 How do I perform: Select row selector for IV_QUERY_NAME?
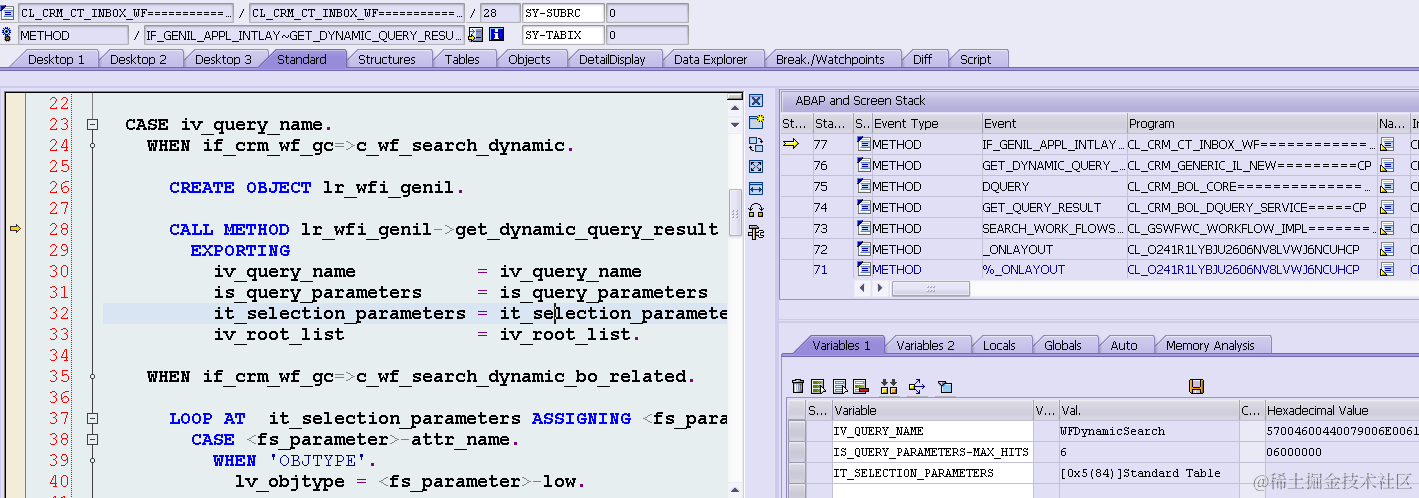pyautogui.click(x=797, y=431)
